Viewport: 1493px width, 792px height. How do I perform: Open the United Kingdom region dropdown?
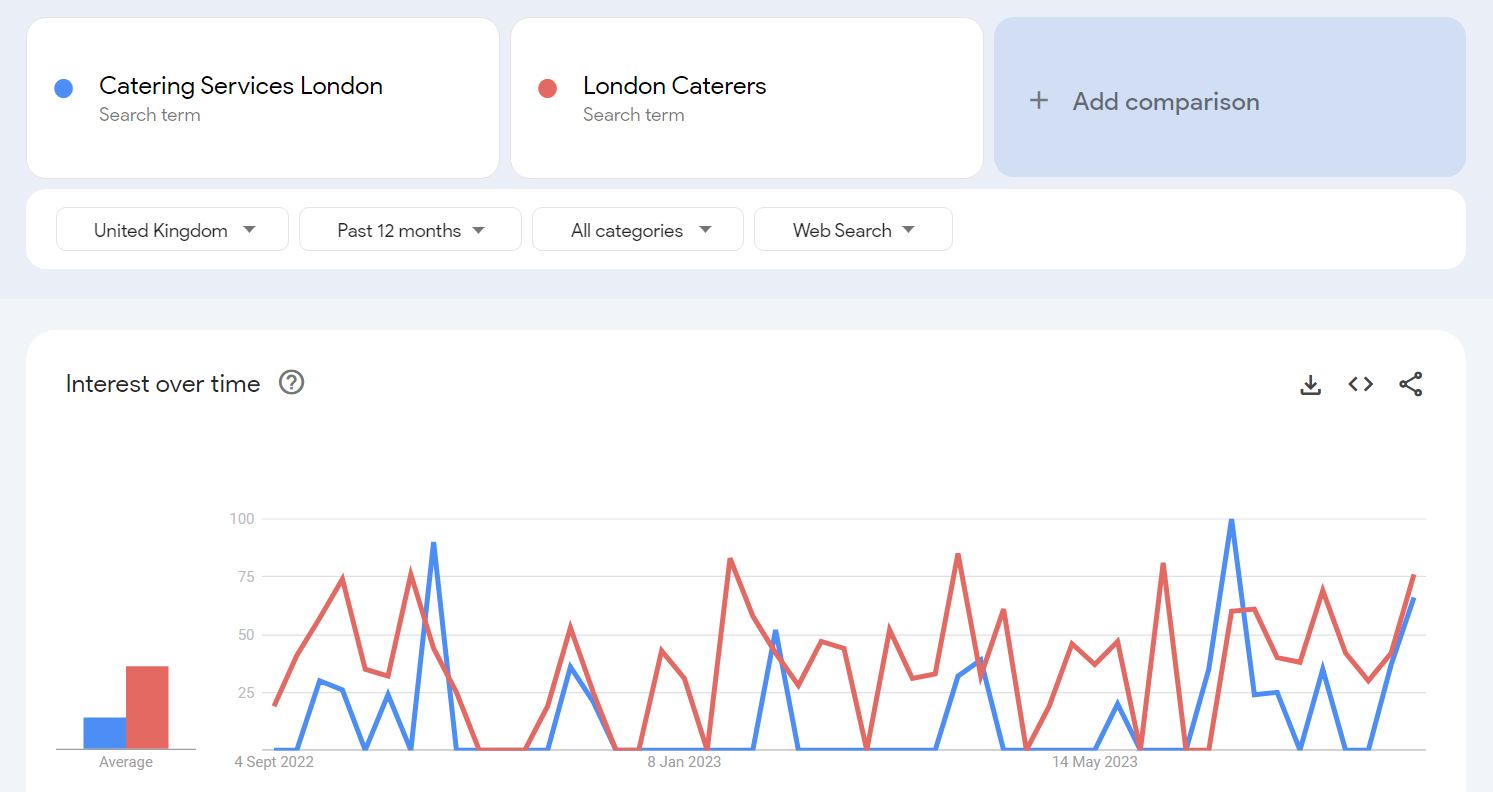pos(172,230)
